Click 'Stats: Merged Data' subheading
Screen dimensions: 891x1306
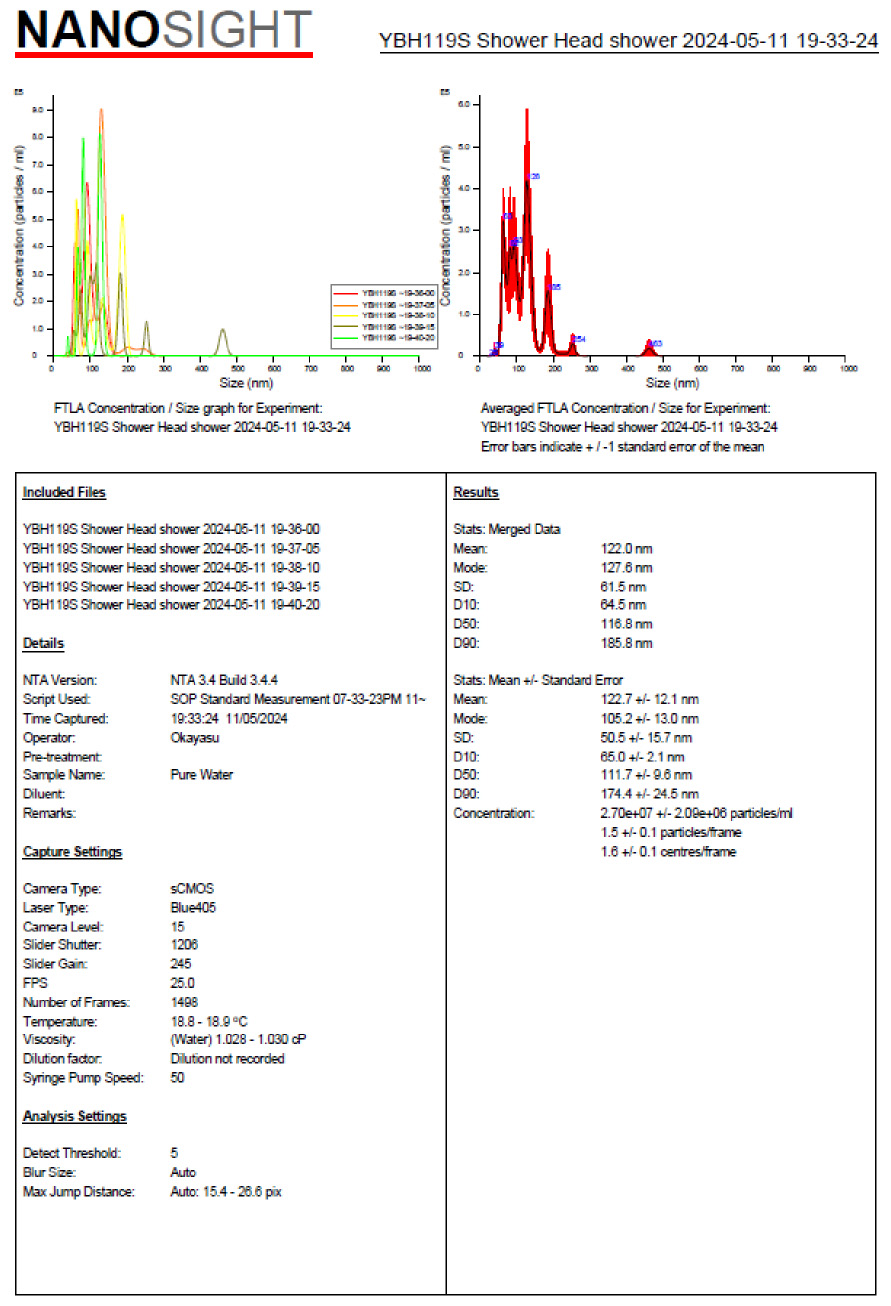pyautogui.click(x=507, y=529)
